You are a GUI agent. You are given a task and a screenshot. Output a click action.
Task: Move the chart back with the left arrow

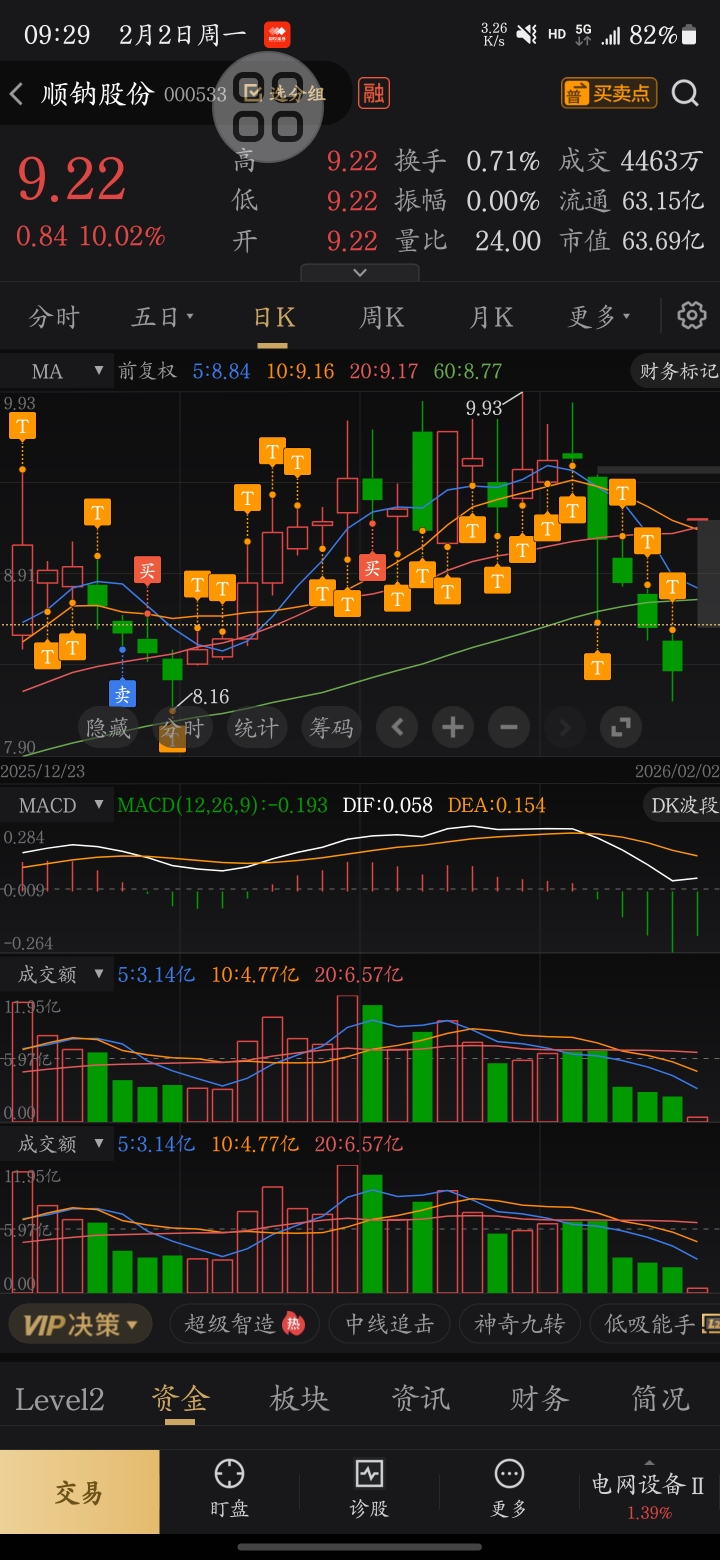[397, 727]
